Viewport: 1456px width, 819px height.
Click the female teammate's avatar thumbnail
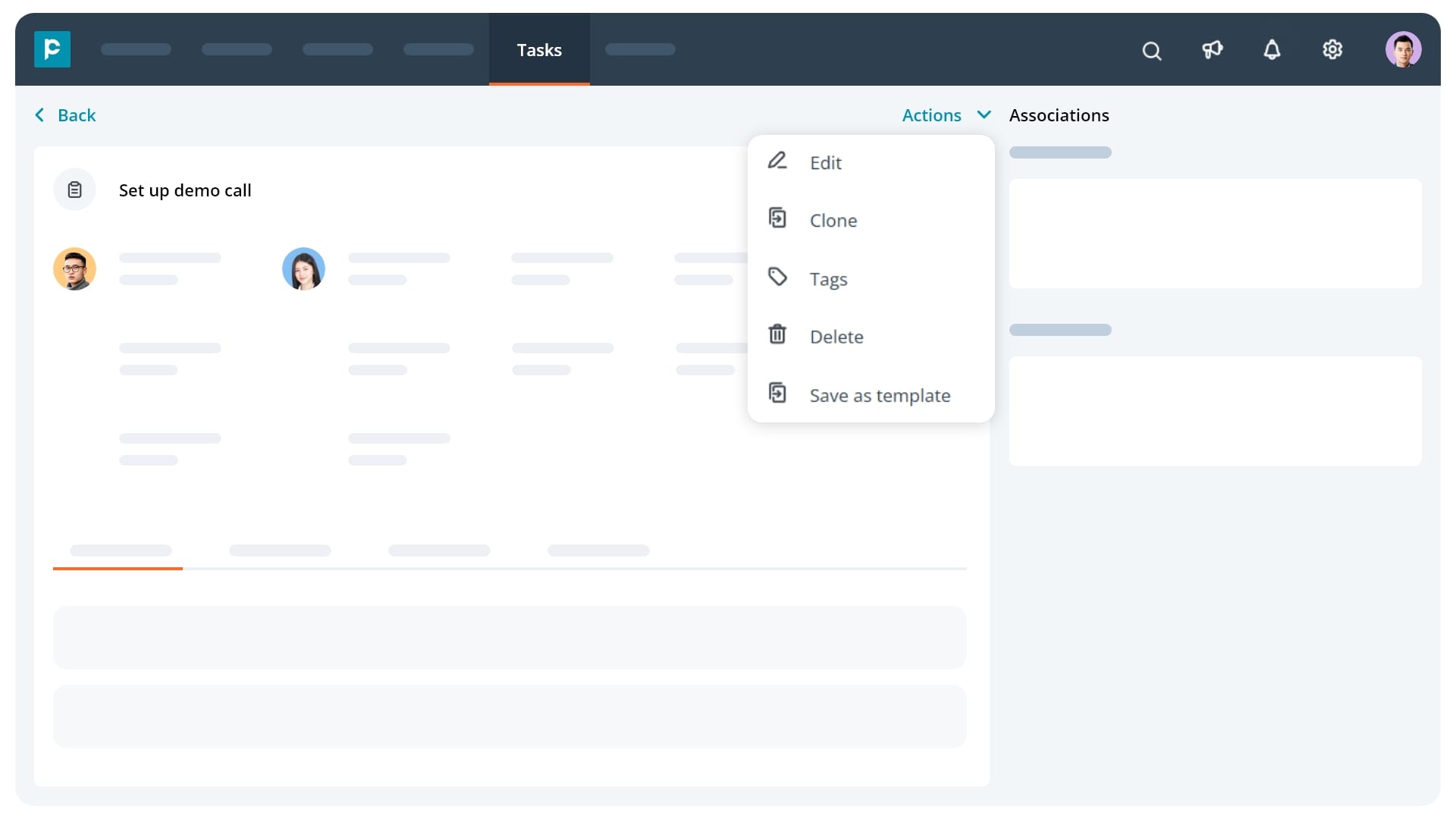[x=303, y=268]
